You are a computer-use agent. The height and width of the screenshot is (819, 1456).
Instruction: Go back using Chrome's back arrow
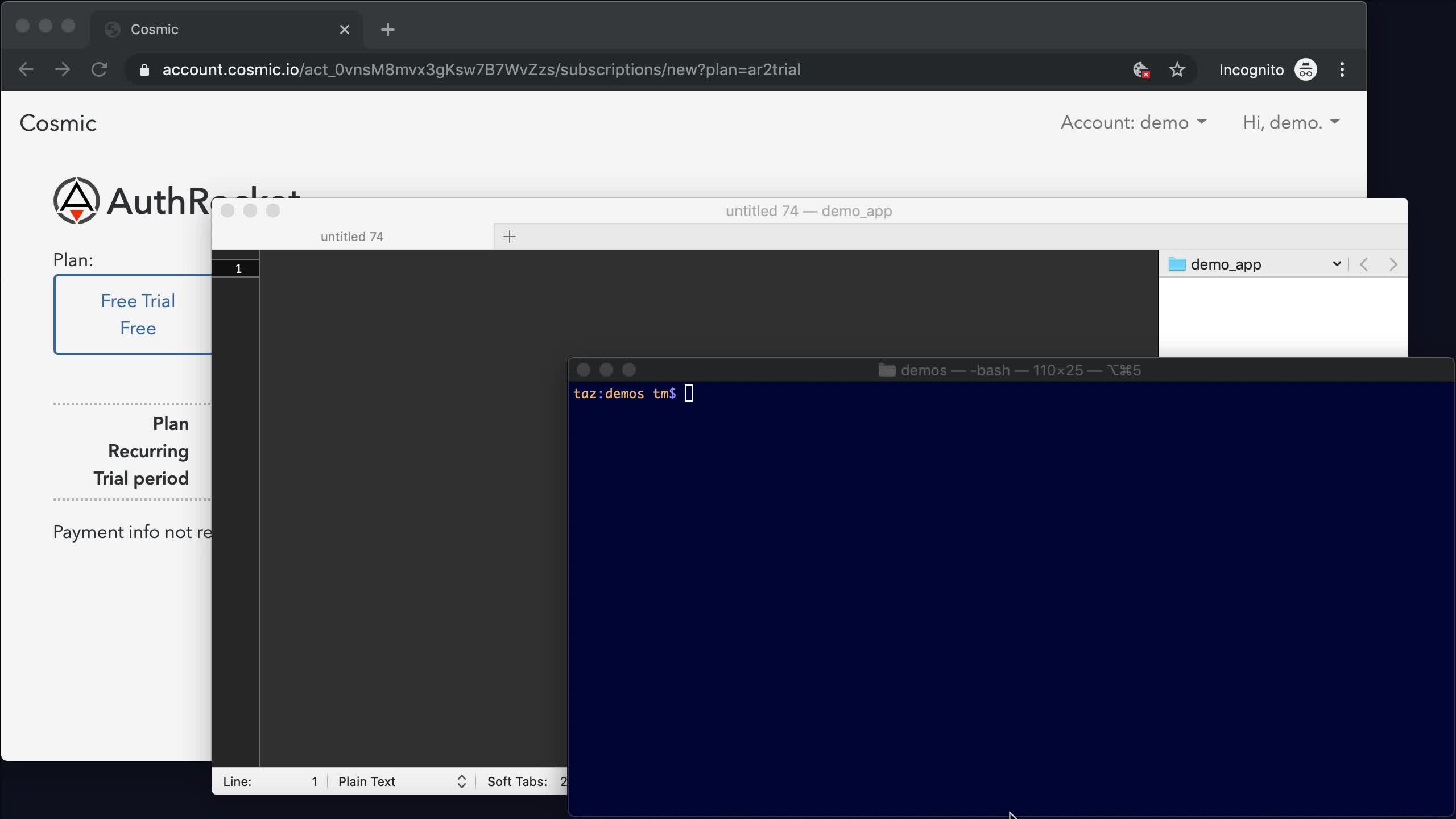tap(26, 69)
